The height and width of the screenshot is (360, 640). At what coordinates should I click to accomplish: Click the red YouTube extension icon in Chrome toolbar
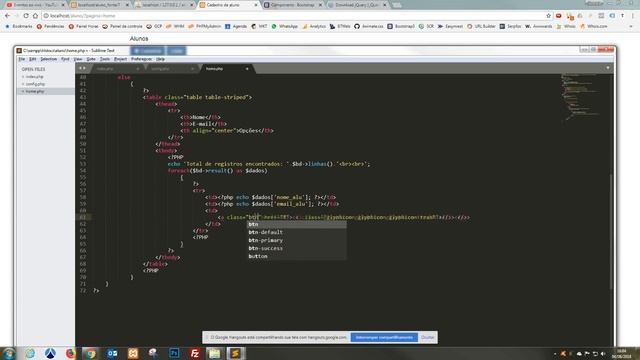[559, 16]
